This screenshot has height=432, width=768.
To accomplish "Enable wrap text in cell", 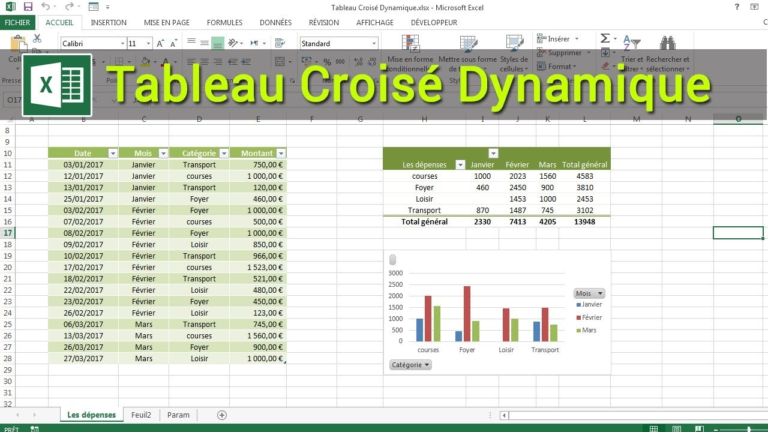I will [x=280, y=43].
